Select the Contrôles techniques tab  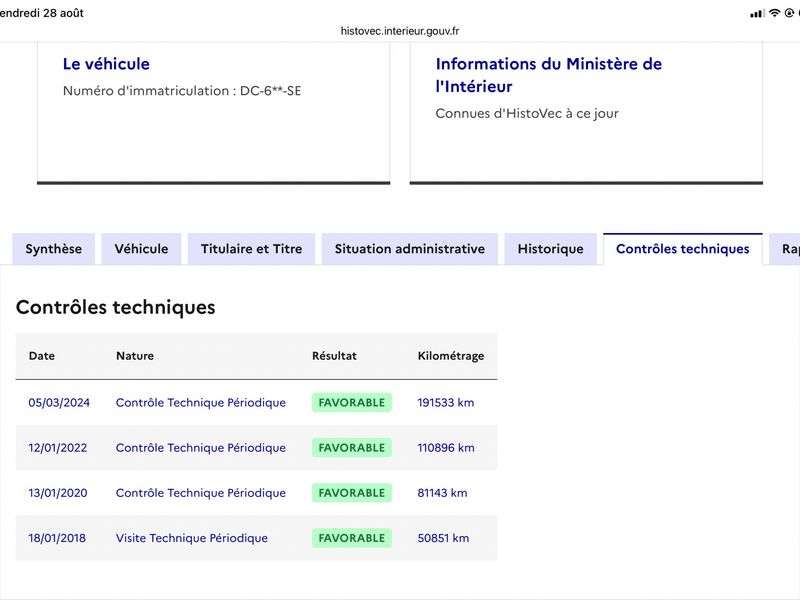(683, 249)
